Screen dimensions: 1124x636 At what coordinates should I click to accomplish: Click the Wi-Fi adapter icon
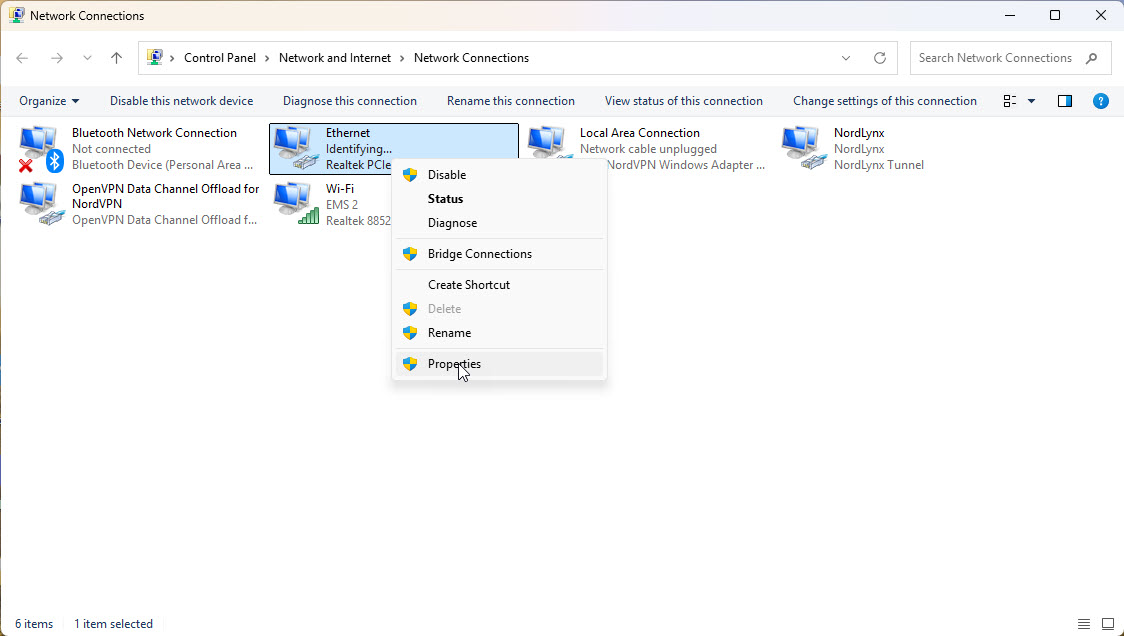(x=294, y=204)
